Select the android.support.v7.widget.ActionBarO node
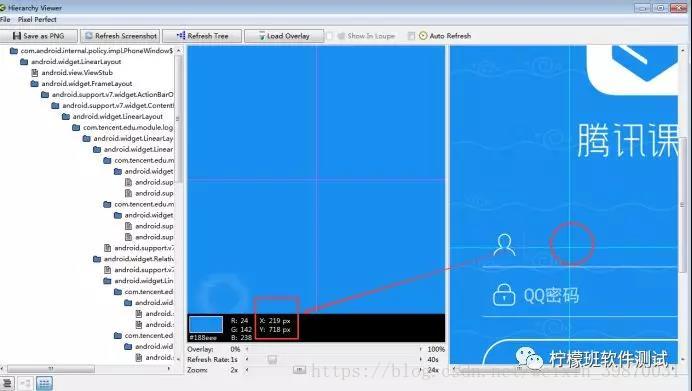 113,94
